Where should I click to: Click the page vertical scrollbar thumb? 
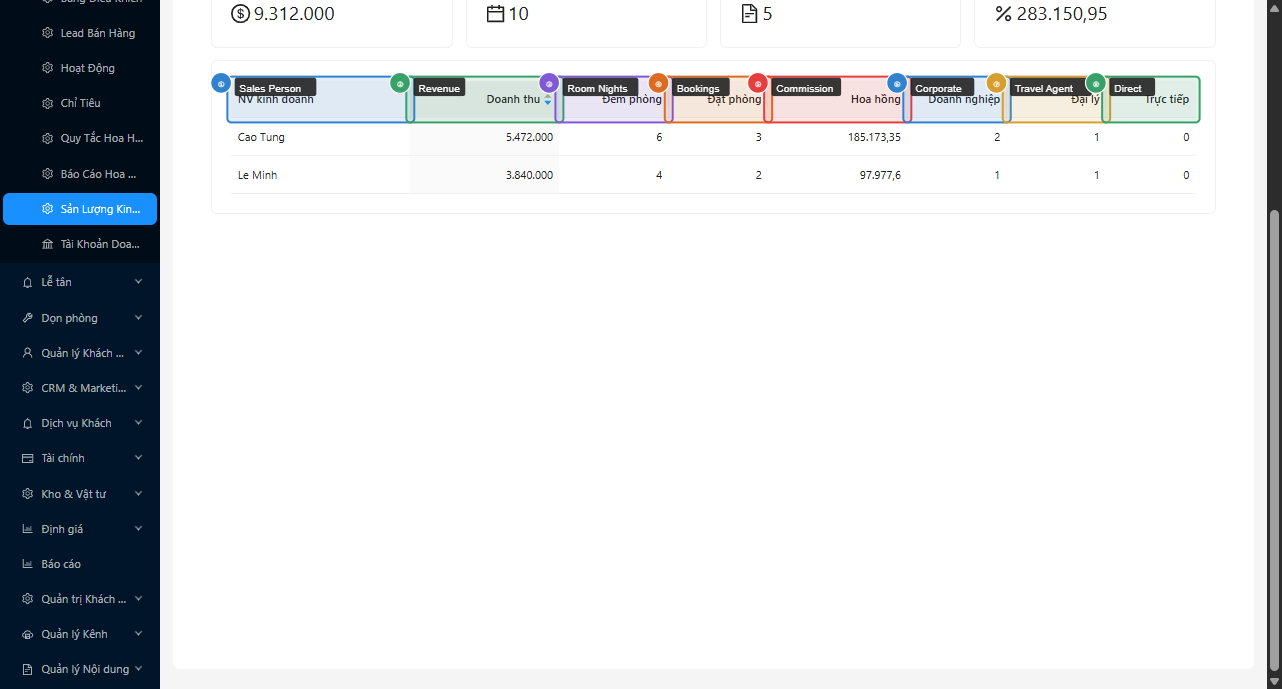[1274, 440]
